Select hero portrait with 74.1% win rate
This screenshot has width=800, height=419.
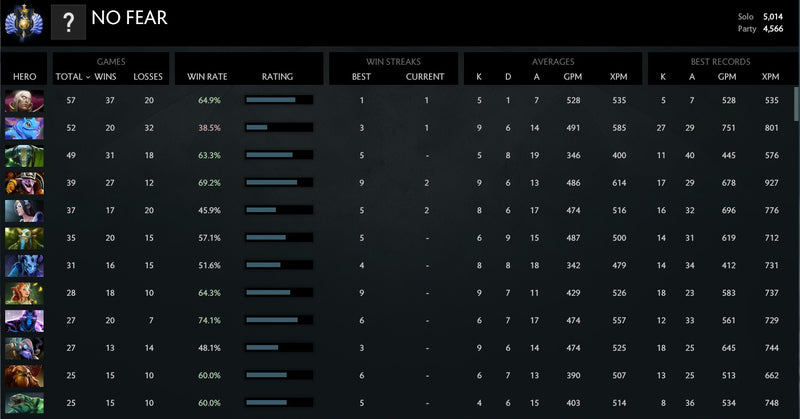[23, 320]
